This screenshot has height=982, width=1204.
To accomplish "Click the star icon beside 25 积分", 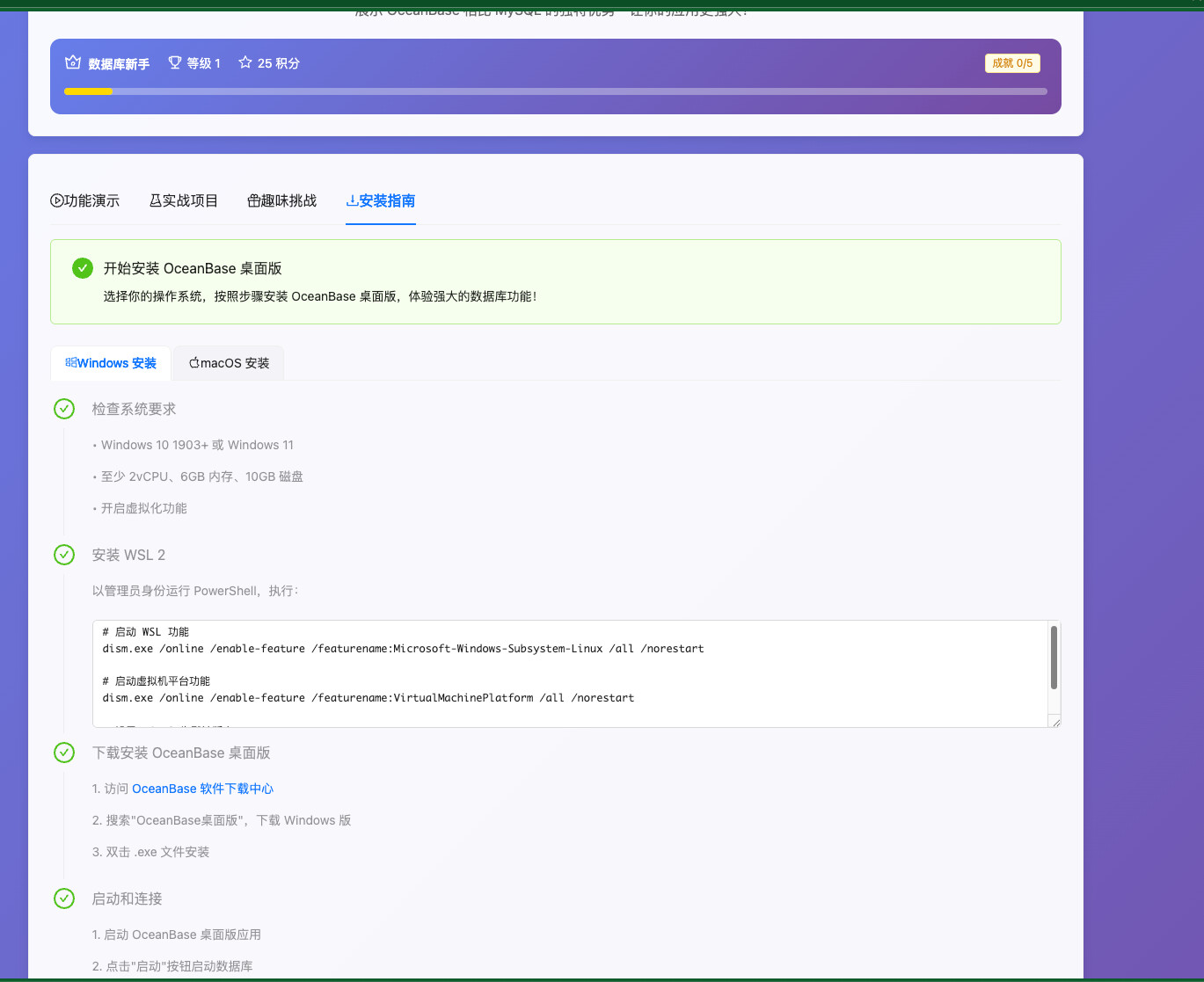I will point(245,62).
